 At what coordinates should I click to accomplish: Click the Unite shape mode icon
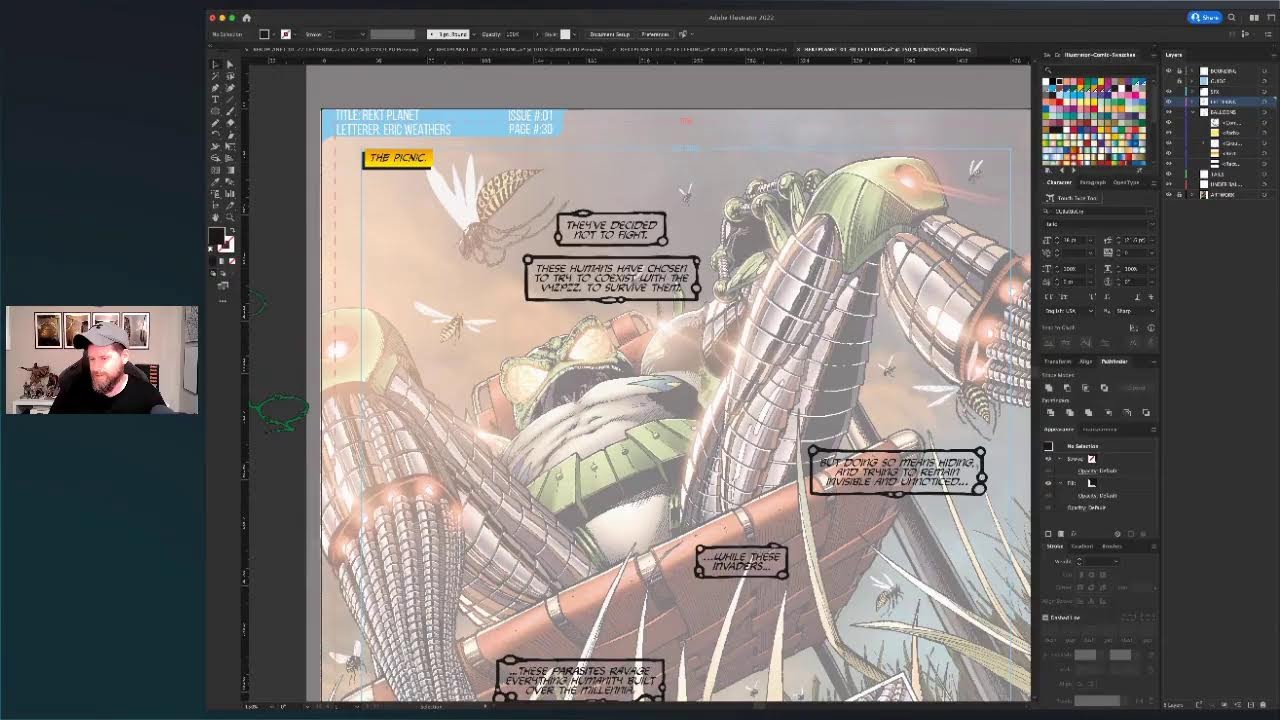point(1049,388)
